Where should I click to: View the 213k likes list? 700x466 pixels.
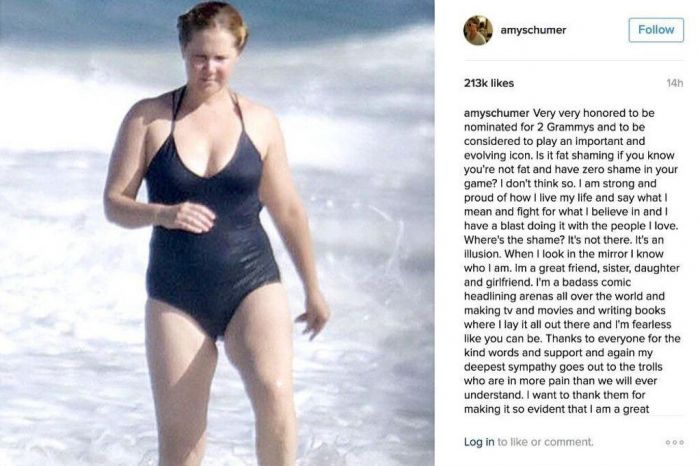pyautogui.click(x=489, y=83)
